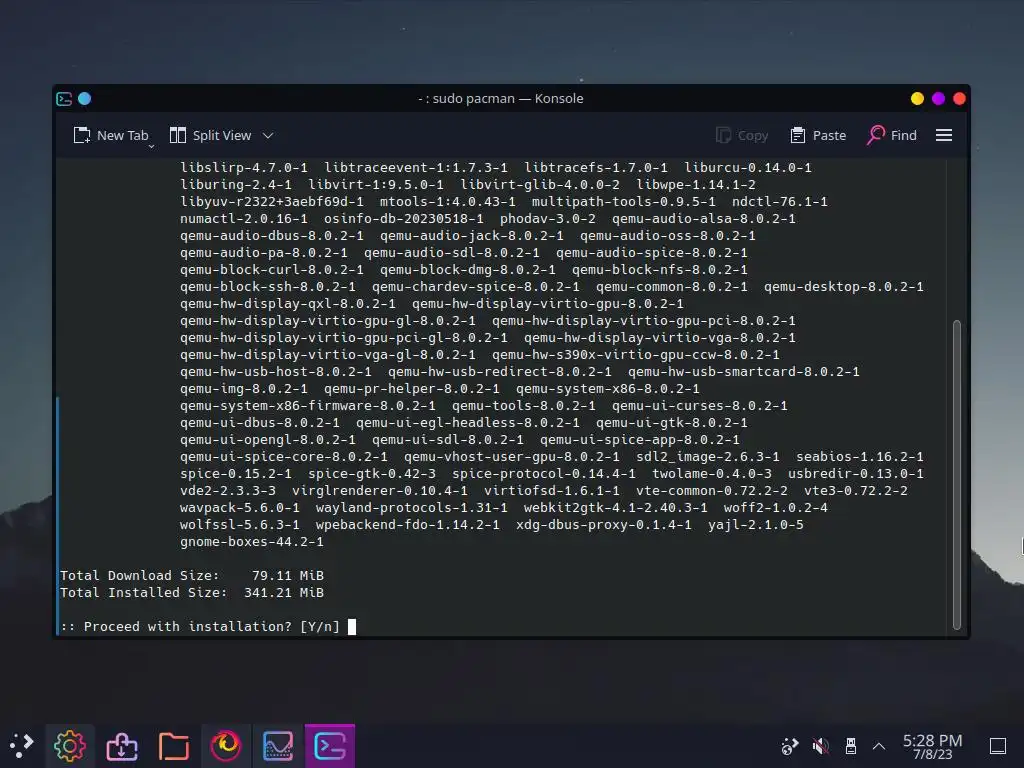
Task: Open the Find search tool
Action: coord(892,135)
